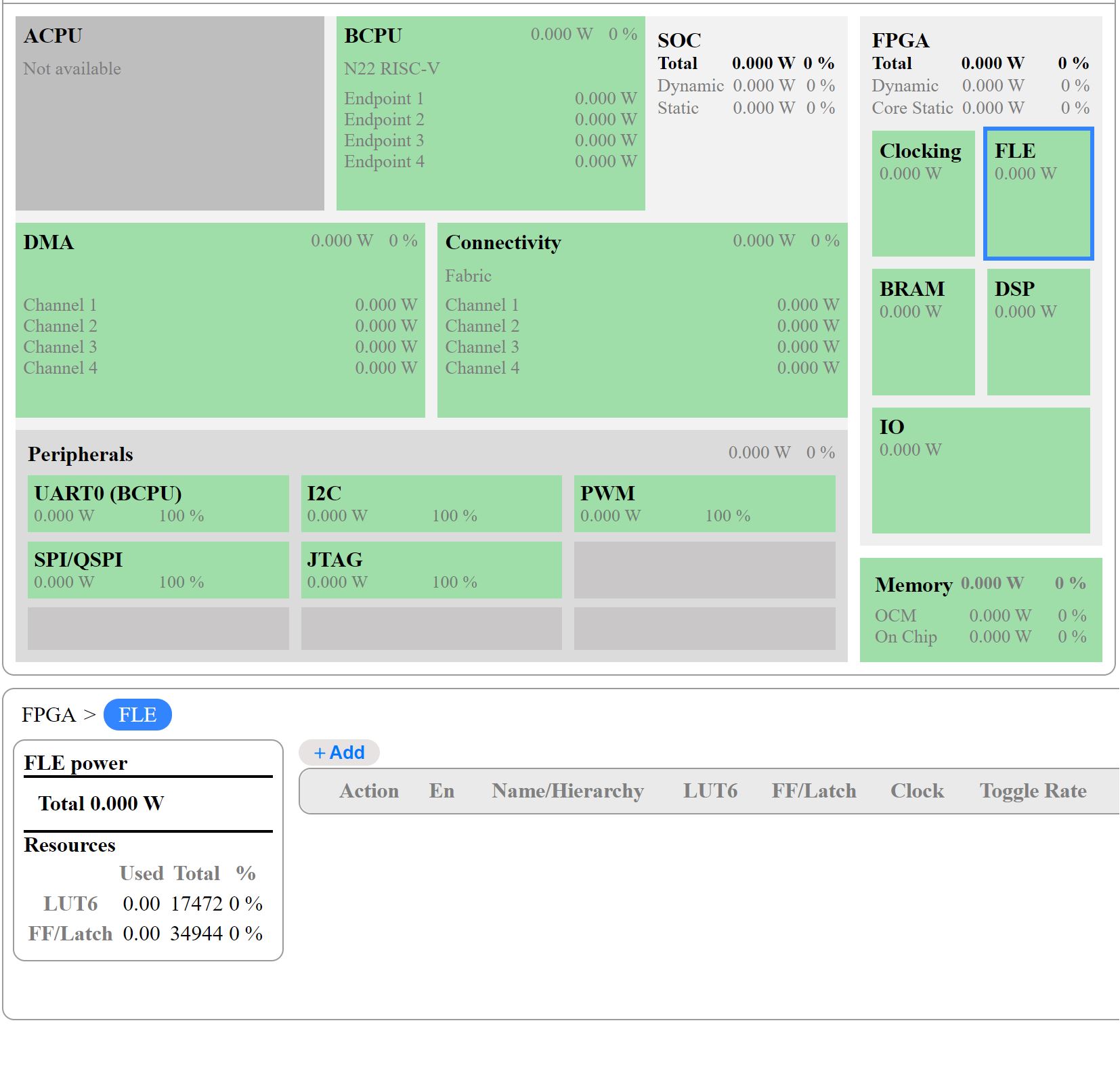Viewport: 1120px width, 1090px height.
Task: Click 'Channel 1' in DMA
Action: click(x=60, y=305)
